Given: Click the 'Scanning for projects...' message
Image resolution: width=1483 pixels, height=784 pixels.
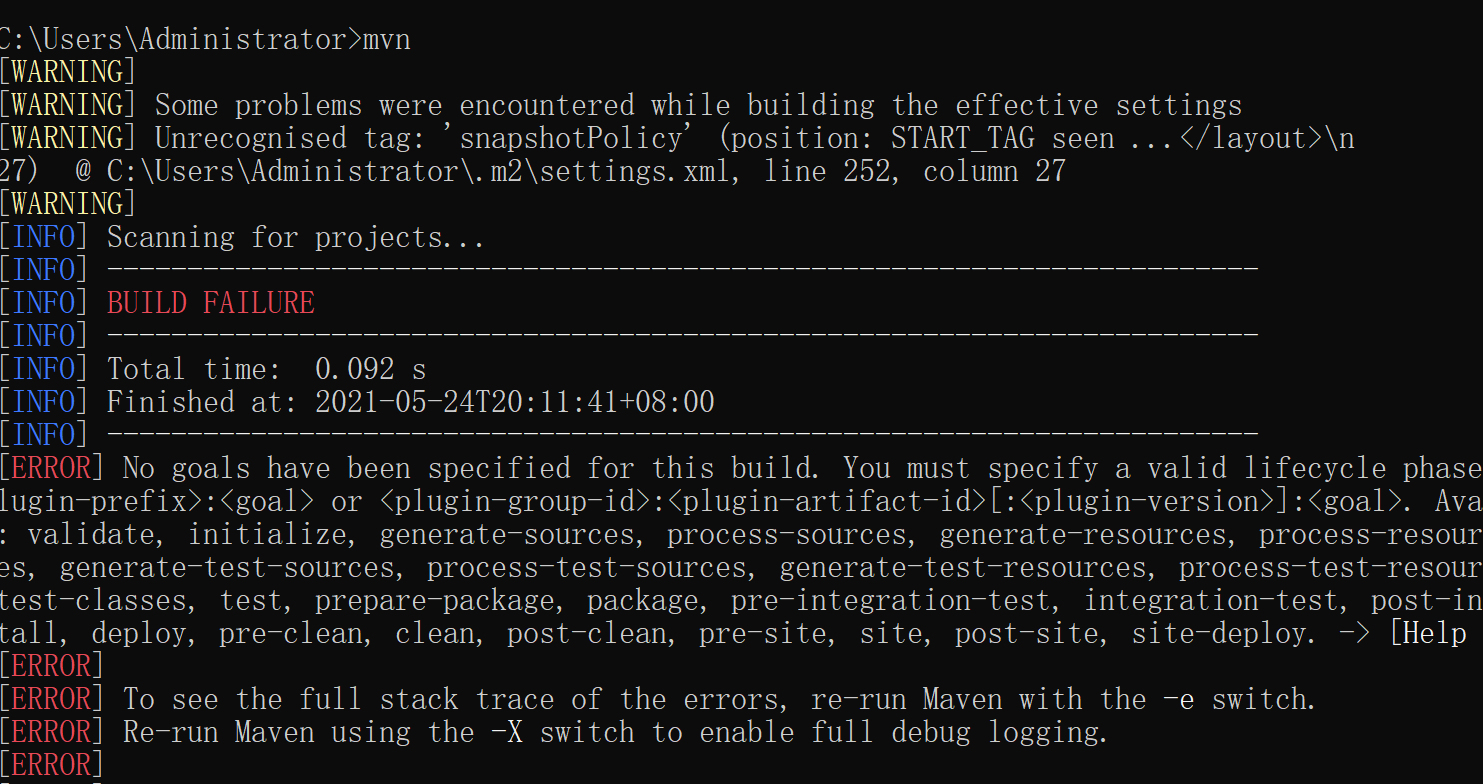Looking at the screenshot, I should [x=295, y=237].
